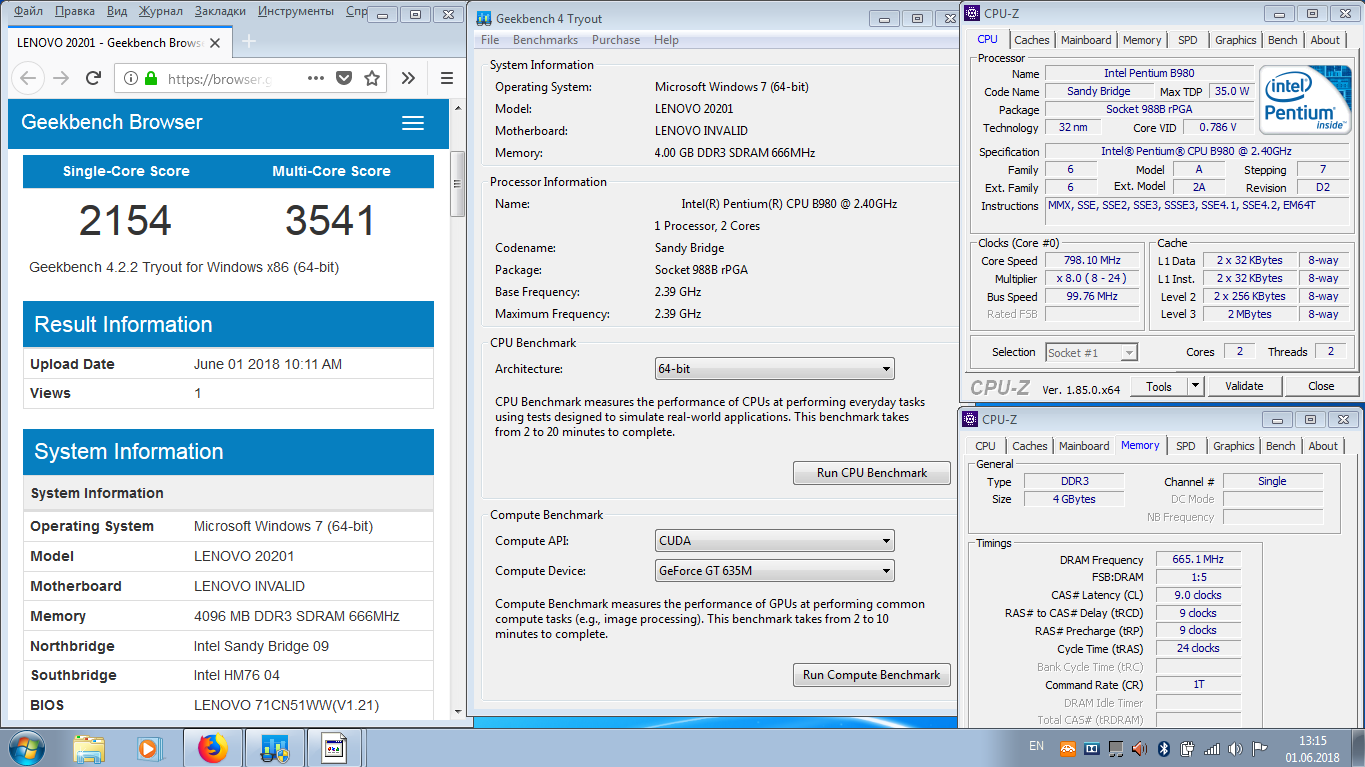Image resolution: width=1365 pixels, height=767 pixels.
Task: Select SPD tab in bottom CPU-Z window
Action: [1185, 446]
